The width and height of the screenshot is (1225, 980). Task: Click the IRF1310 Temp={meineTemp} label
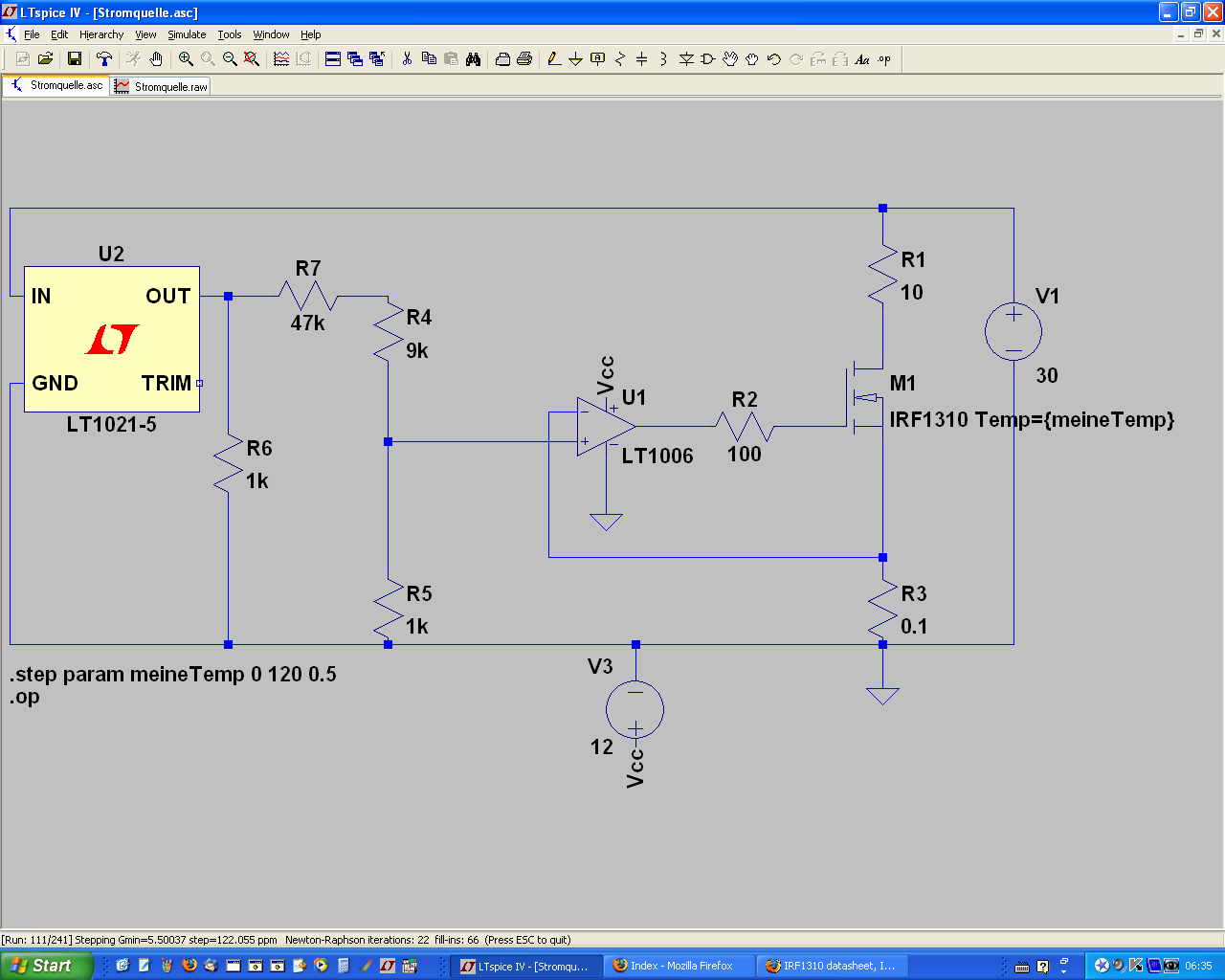(x=1032, y=420)
